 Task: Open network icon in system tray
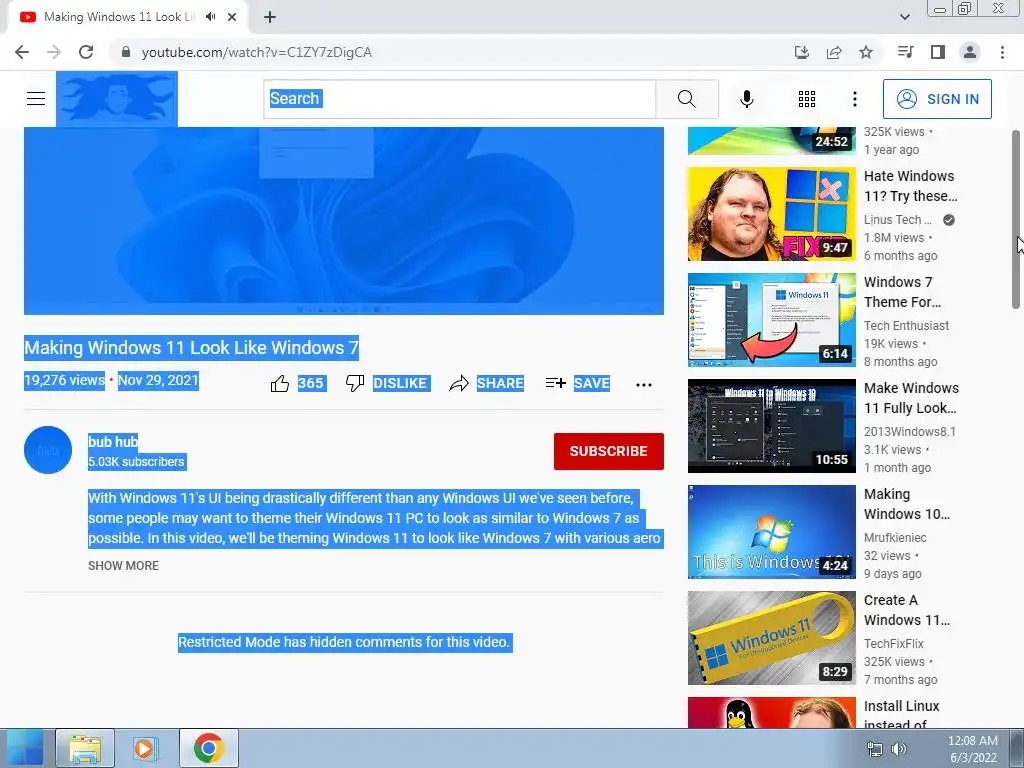(874, 749)
